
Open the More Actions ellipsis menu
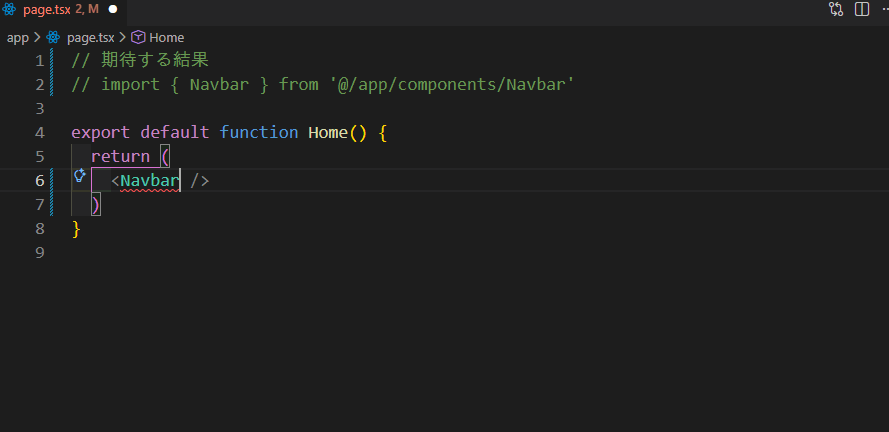(x=883, y=9)
